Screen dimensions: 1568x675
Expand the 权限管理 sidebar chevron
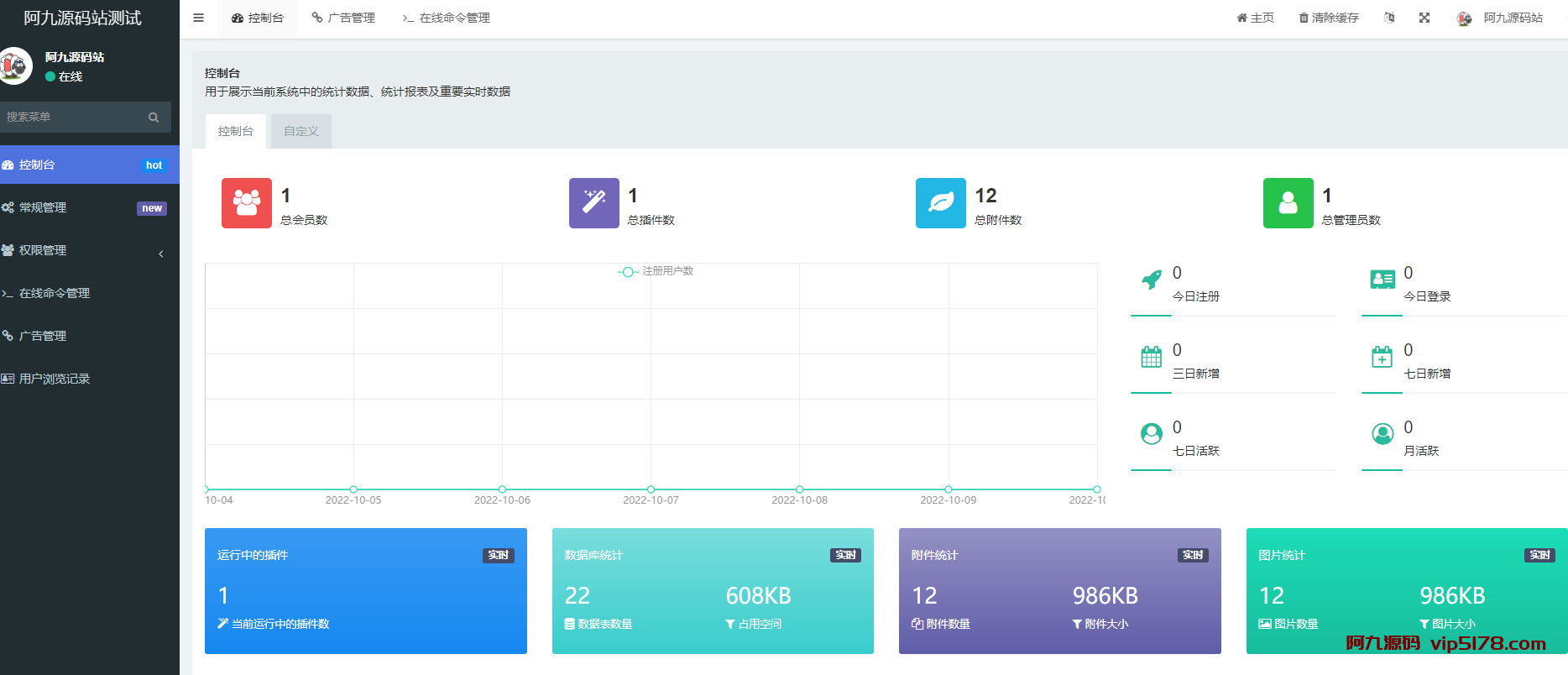tap(161, 254)
